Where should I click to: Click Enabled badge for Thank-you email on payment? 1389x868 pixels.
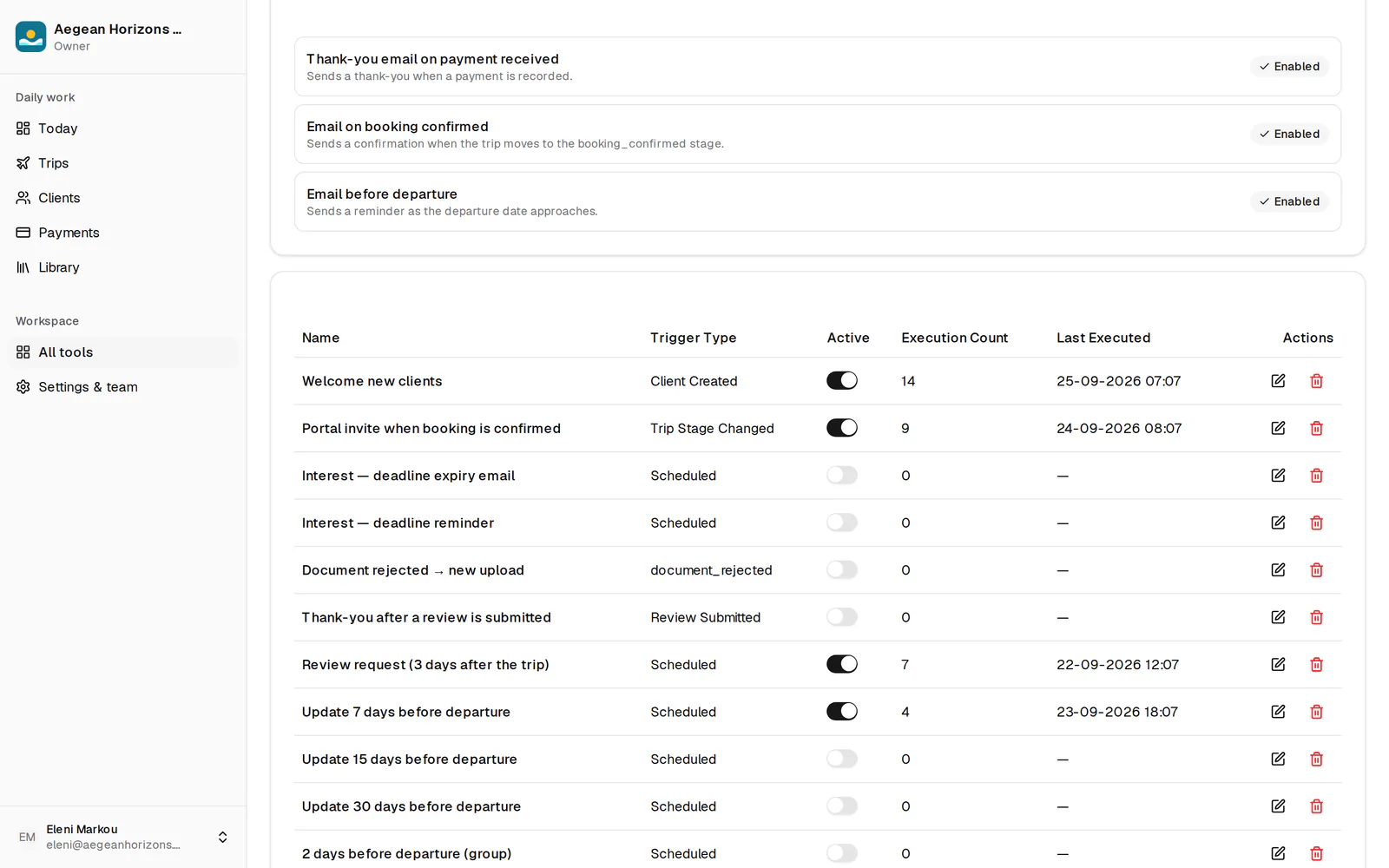tap(1289, 67)
